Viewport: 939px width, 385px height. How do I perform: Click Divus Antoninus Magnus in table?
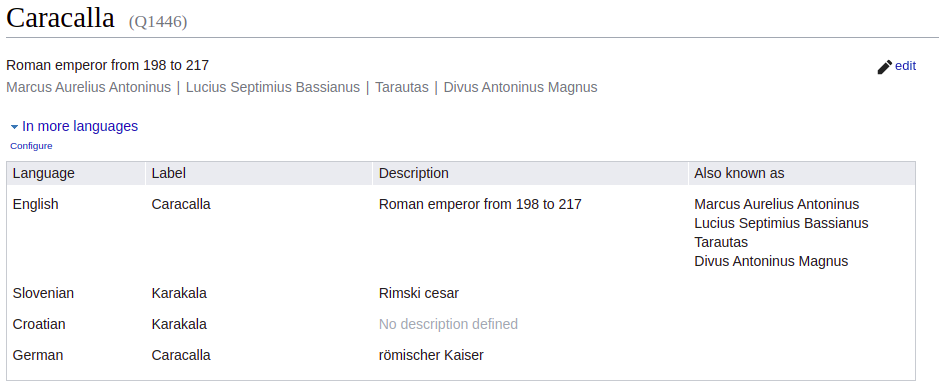click(771, 262)
